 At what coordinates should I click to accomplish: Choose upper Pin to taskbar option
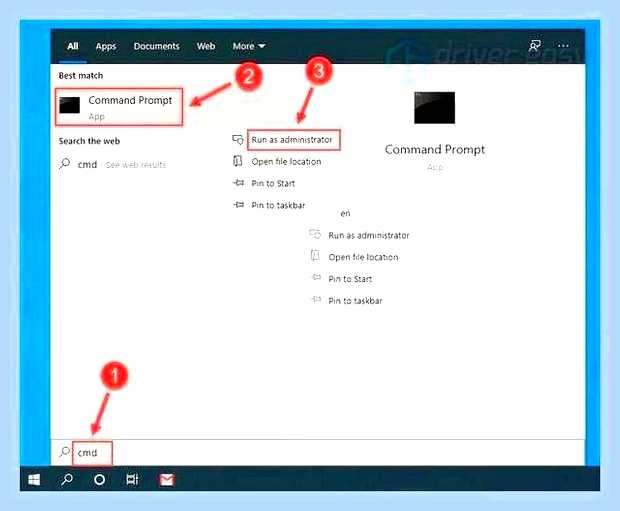point(278,205)
